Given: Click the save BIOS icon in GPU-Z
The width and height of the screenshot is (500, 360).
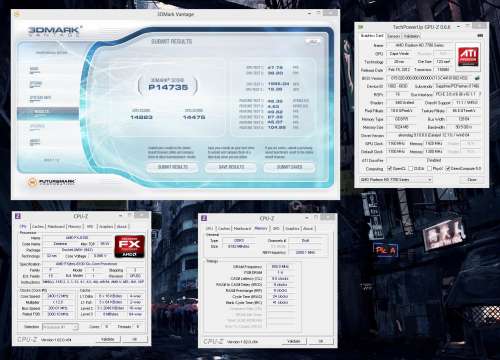Looking at the screenshot, I should pyautogui.click(x=477, y=78).
